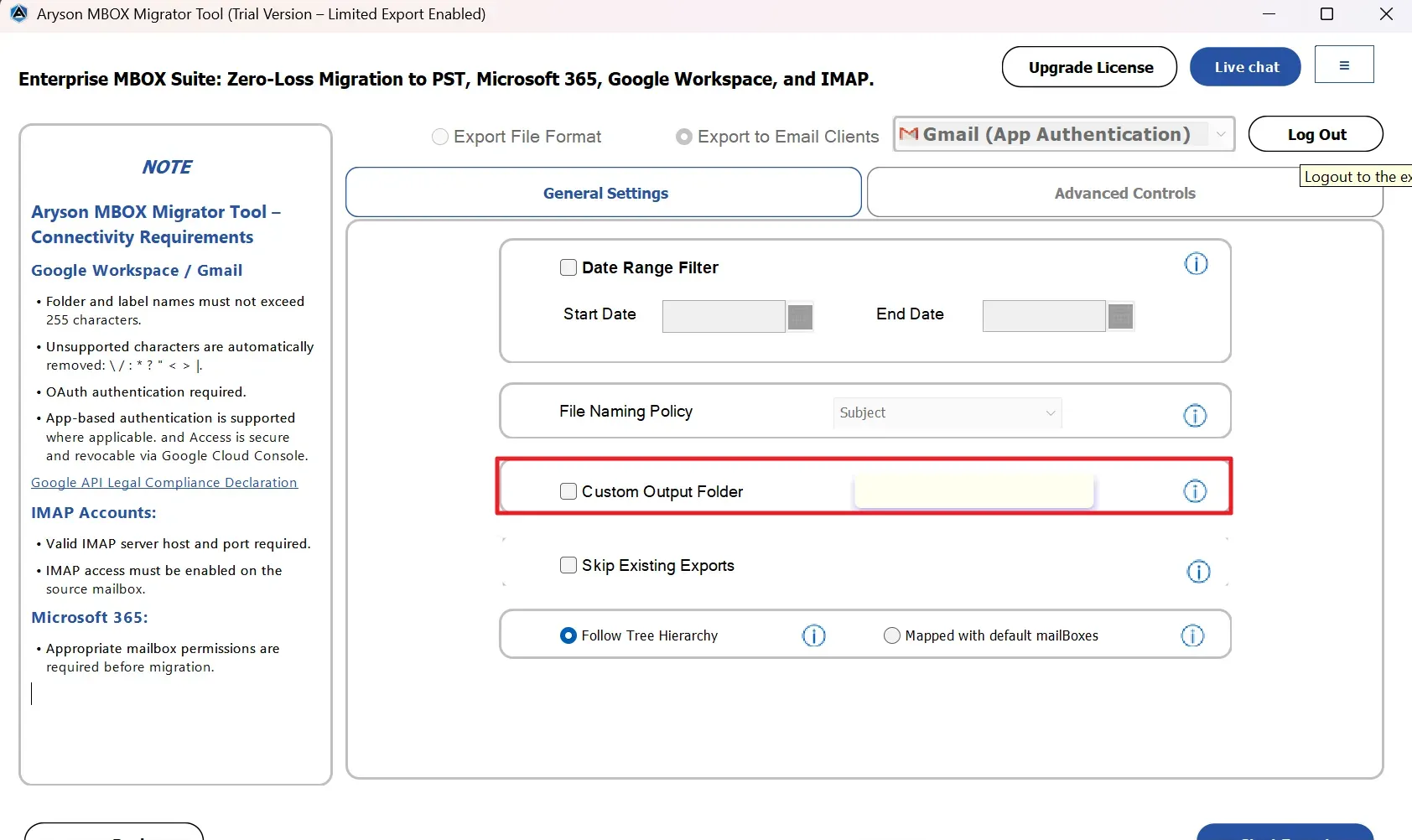
Task: Click the Log Out button
Action: tap(1316, 134)
